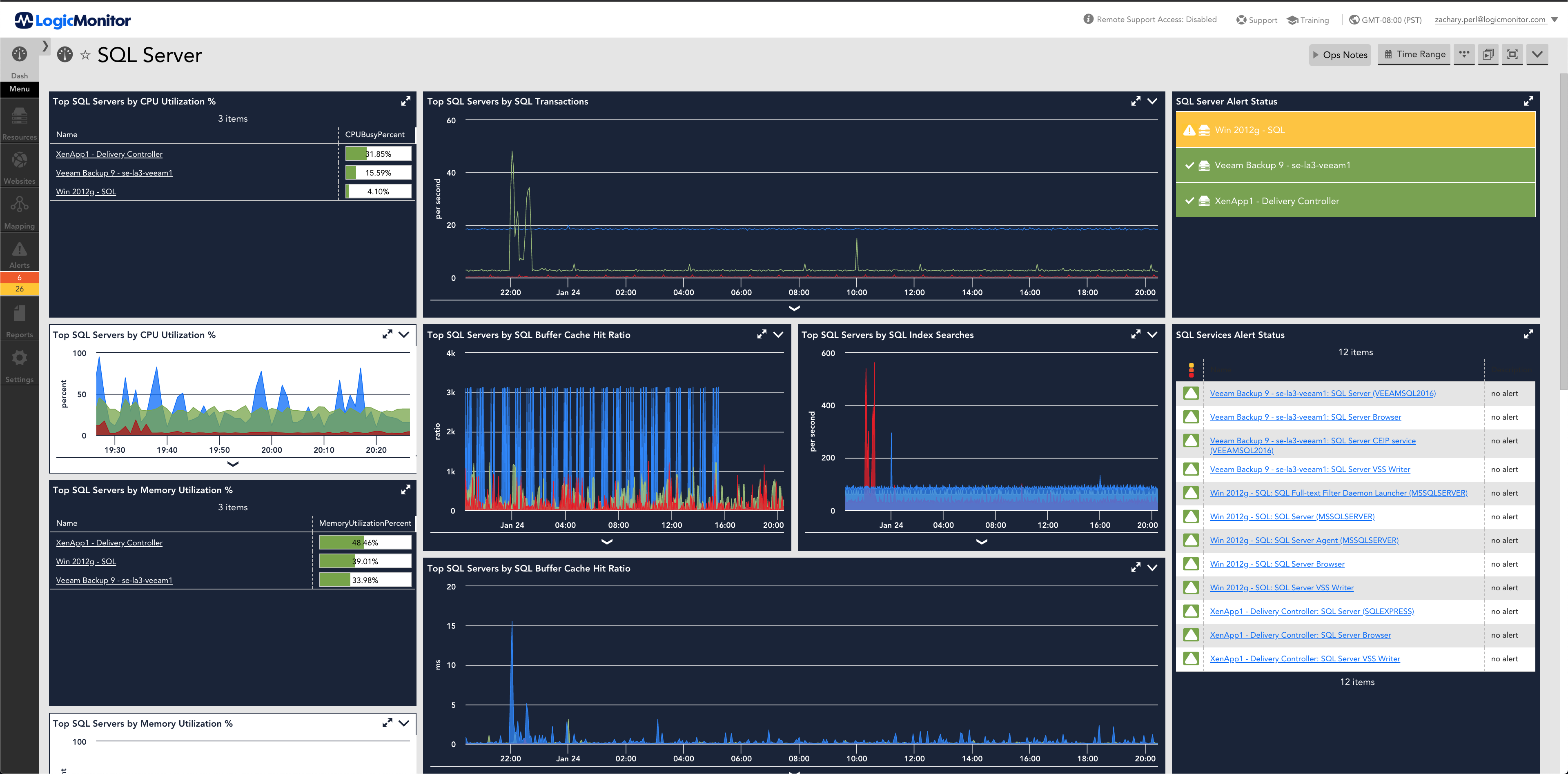Enter fullscreen dashboard mode
Image resolution: width=1568 pixels, height=774 pixels.
(1512, 54)
